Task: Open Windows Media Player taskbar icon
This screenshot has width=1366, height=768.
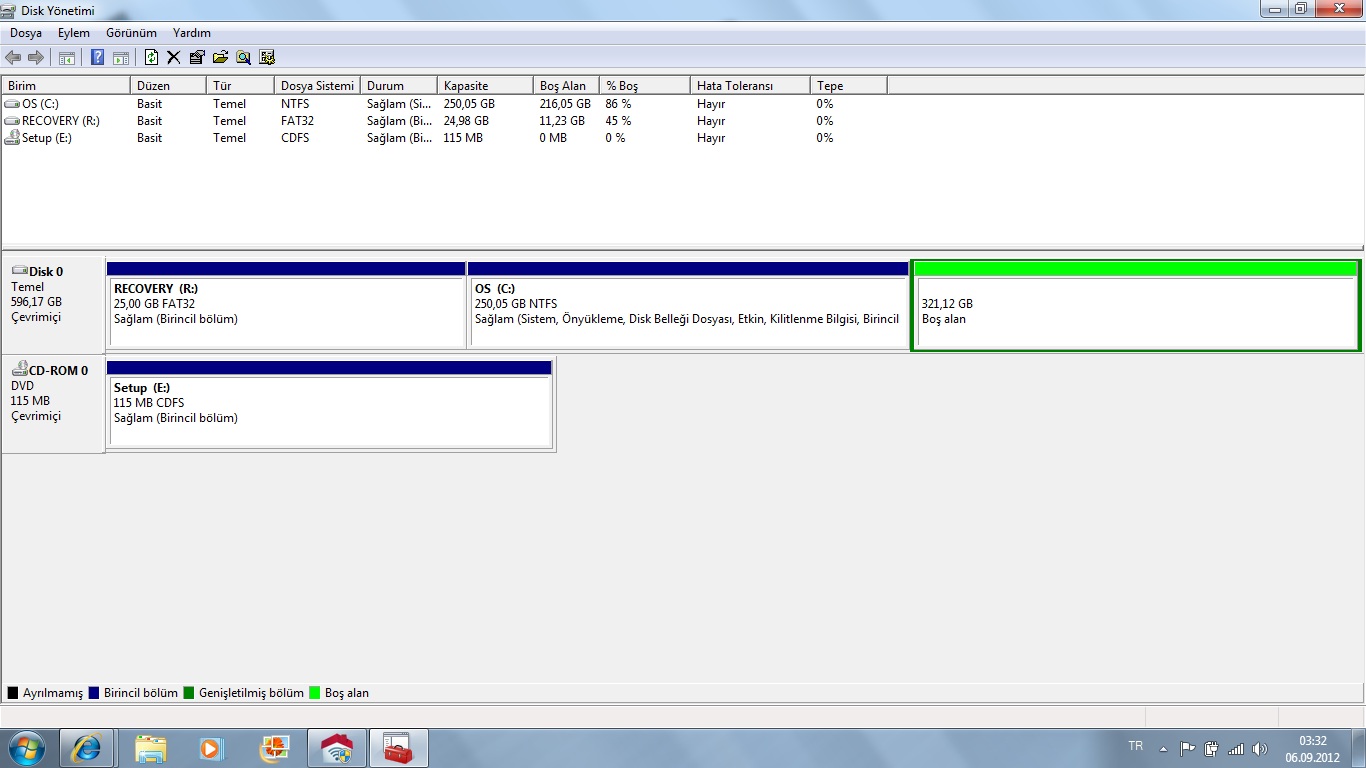Action: 213,748
